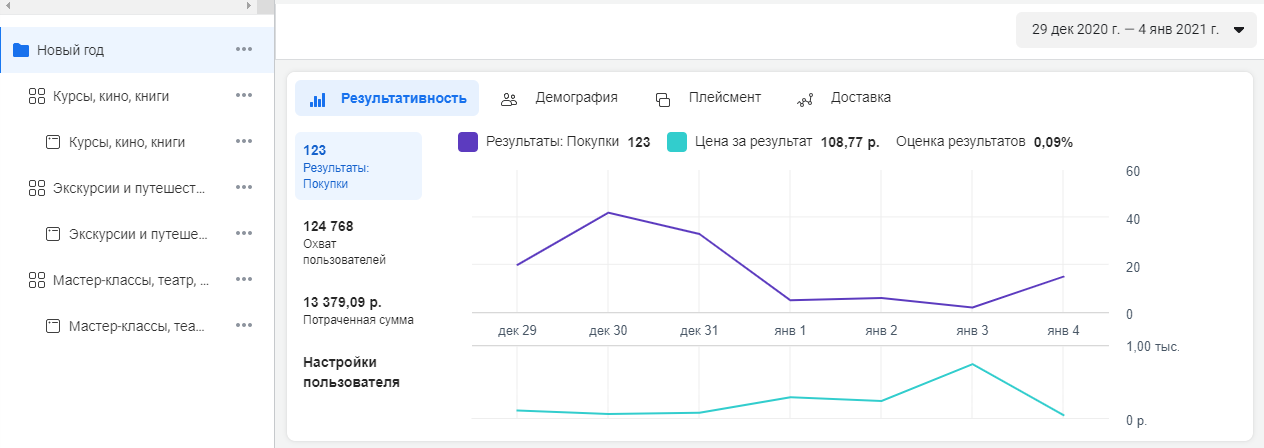Open three-dot menu for nested Курсы ad set
Image resolution: width=1264 pixels, height=448 pixels.
click(244, 142)
